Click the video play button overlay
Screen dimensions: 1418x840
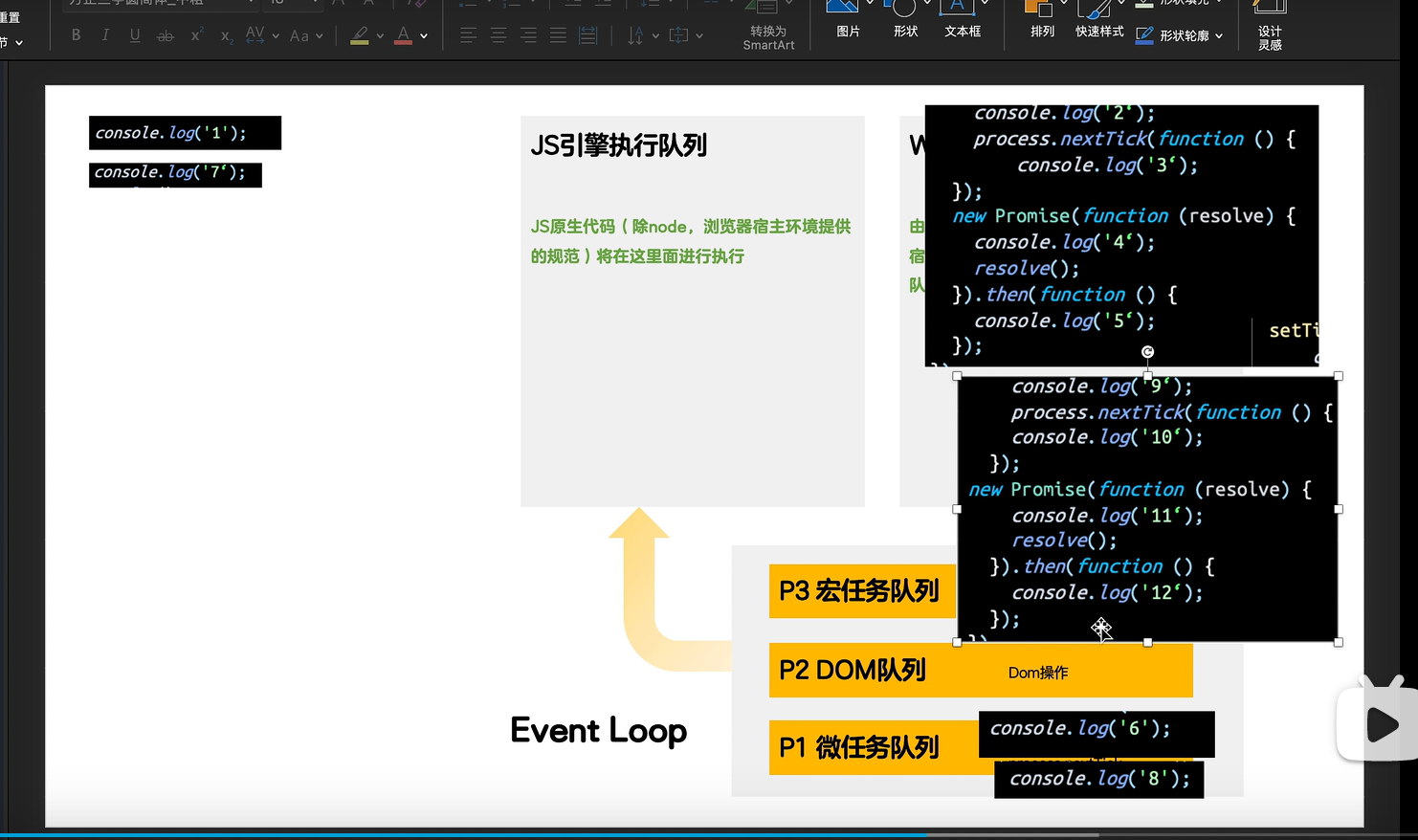1380,724
